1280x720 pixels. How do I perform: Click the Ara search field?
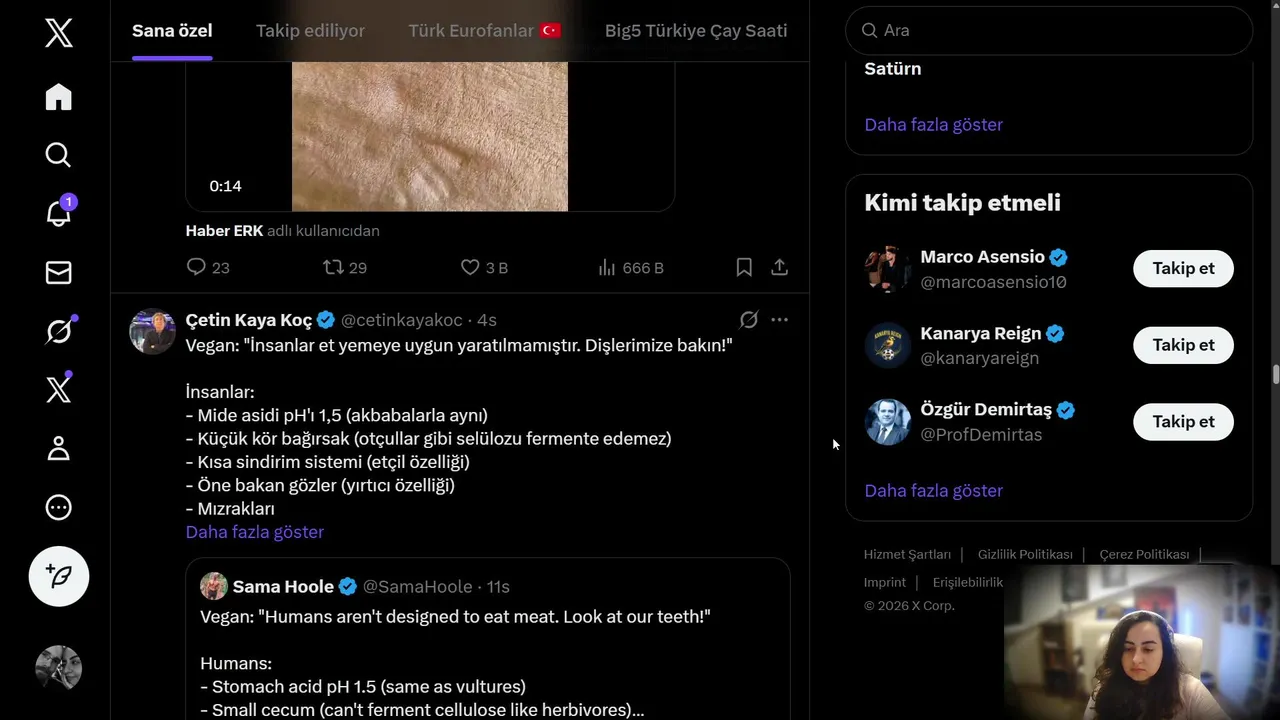click(x=1049, y=31)
